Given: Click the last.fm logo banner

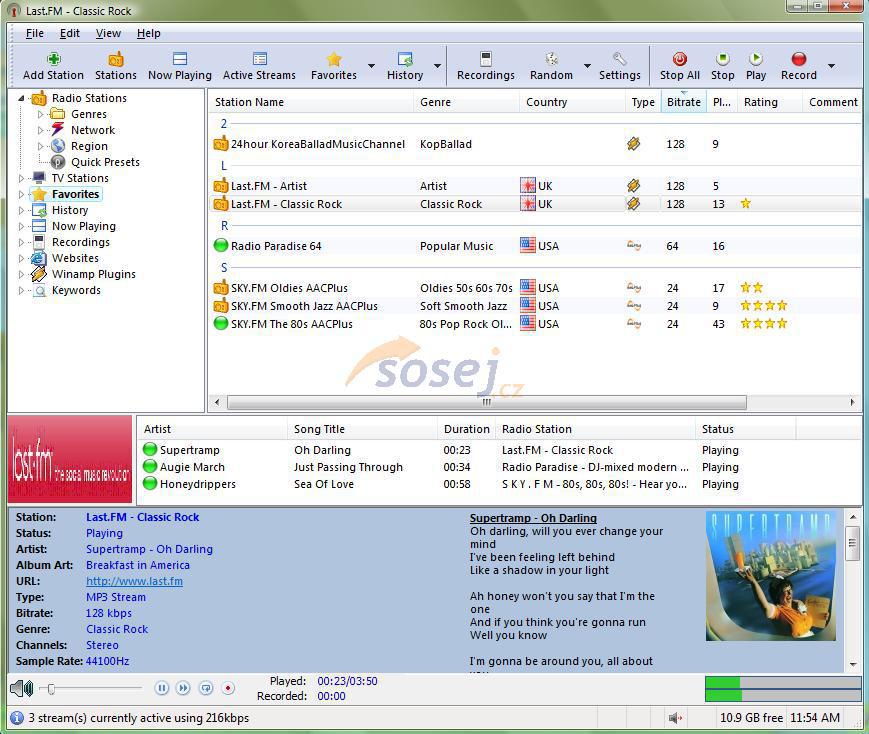Looking at the screenshot, I should click(70, 459).
